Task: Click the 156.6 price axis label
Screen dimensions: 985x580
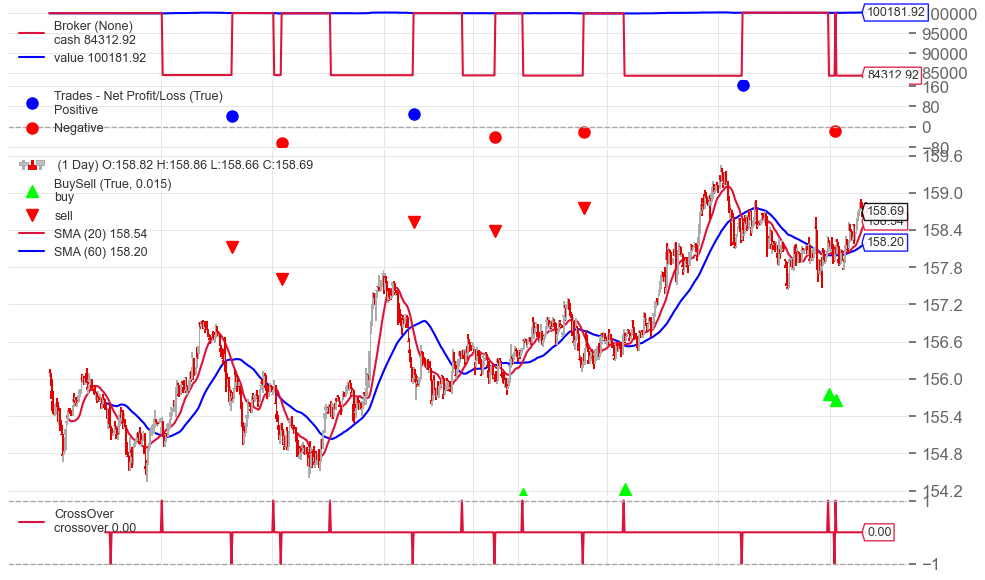Action: click(x=942, y=342)
